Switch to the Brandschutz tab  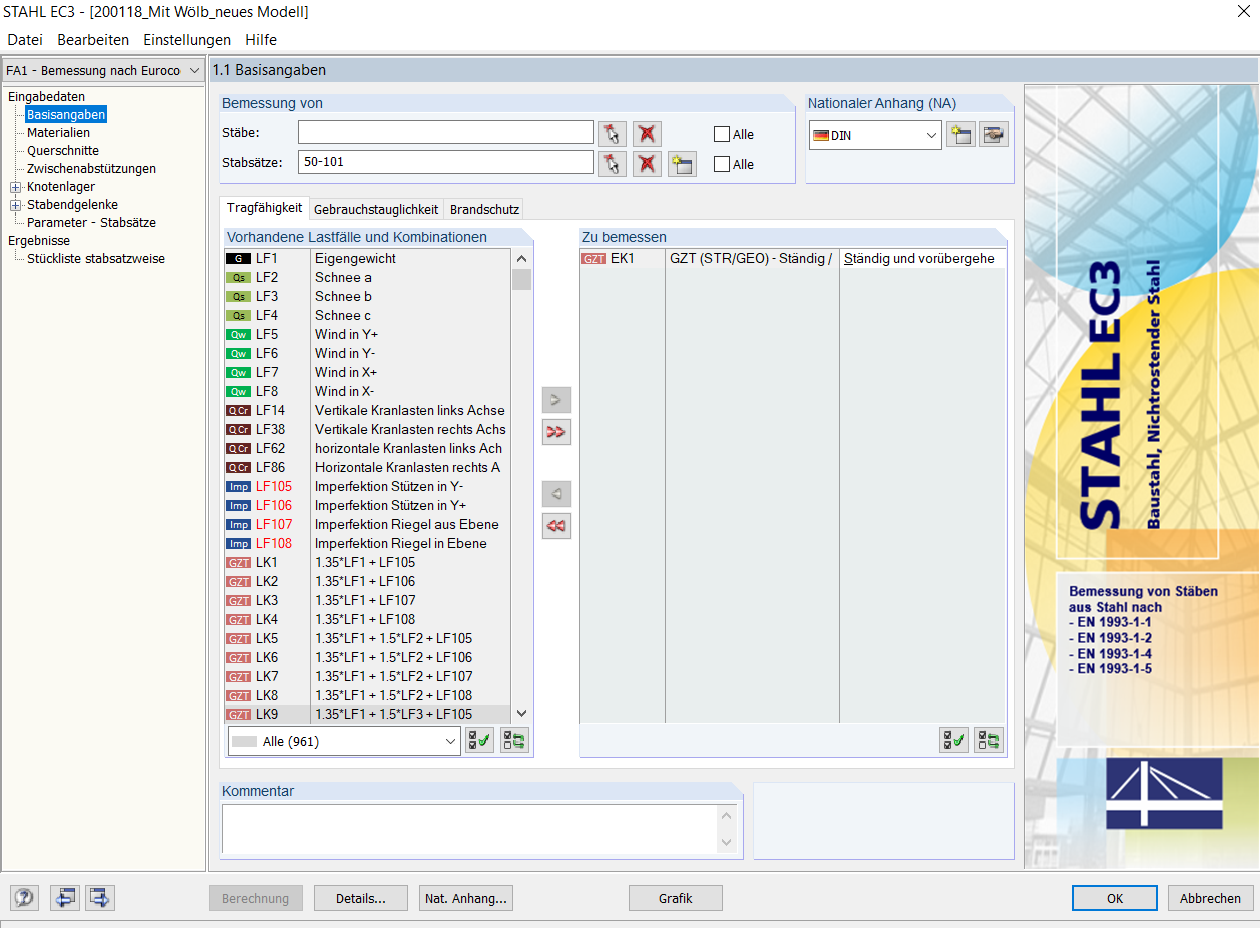point(484,209)
